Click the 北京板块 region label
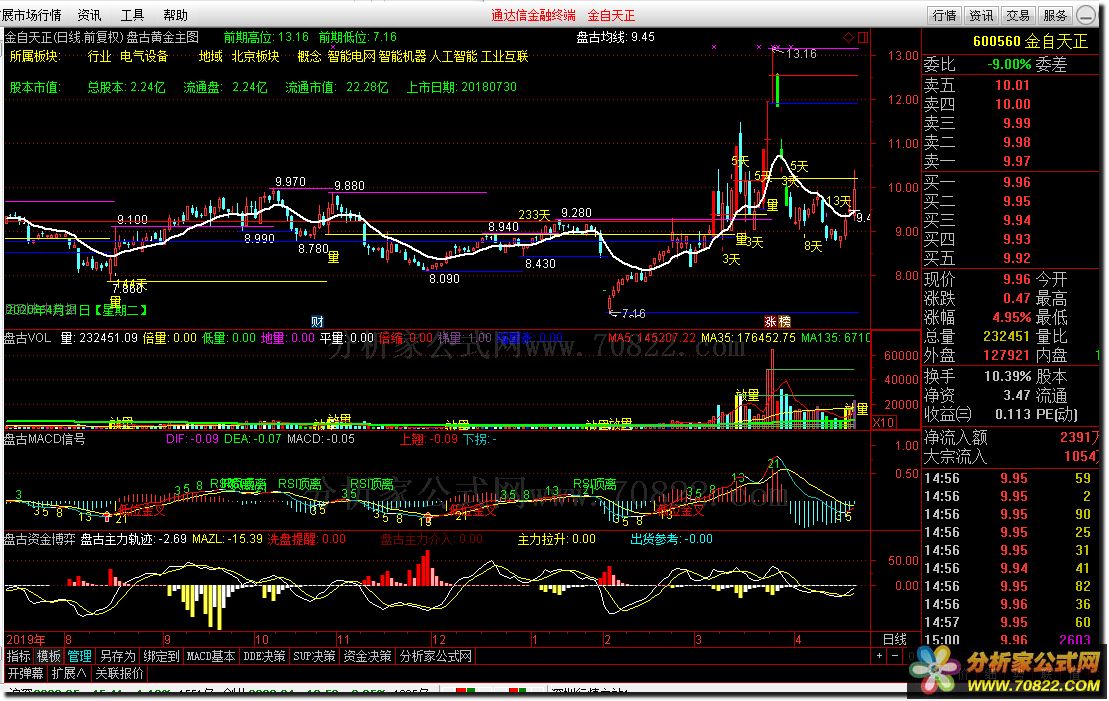Screen dimensions: 1109x701 click(255, 57)
